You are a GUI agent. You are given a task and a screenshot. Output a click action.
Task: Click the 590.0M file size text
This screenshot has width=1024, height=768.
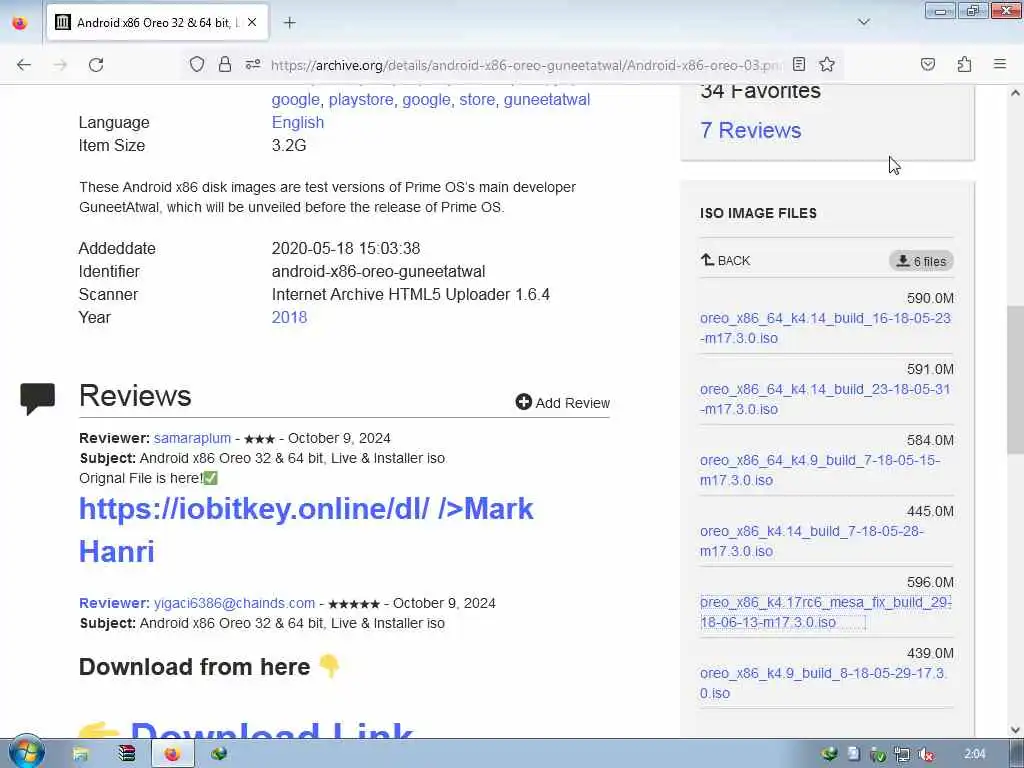[x=930, y=298]
